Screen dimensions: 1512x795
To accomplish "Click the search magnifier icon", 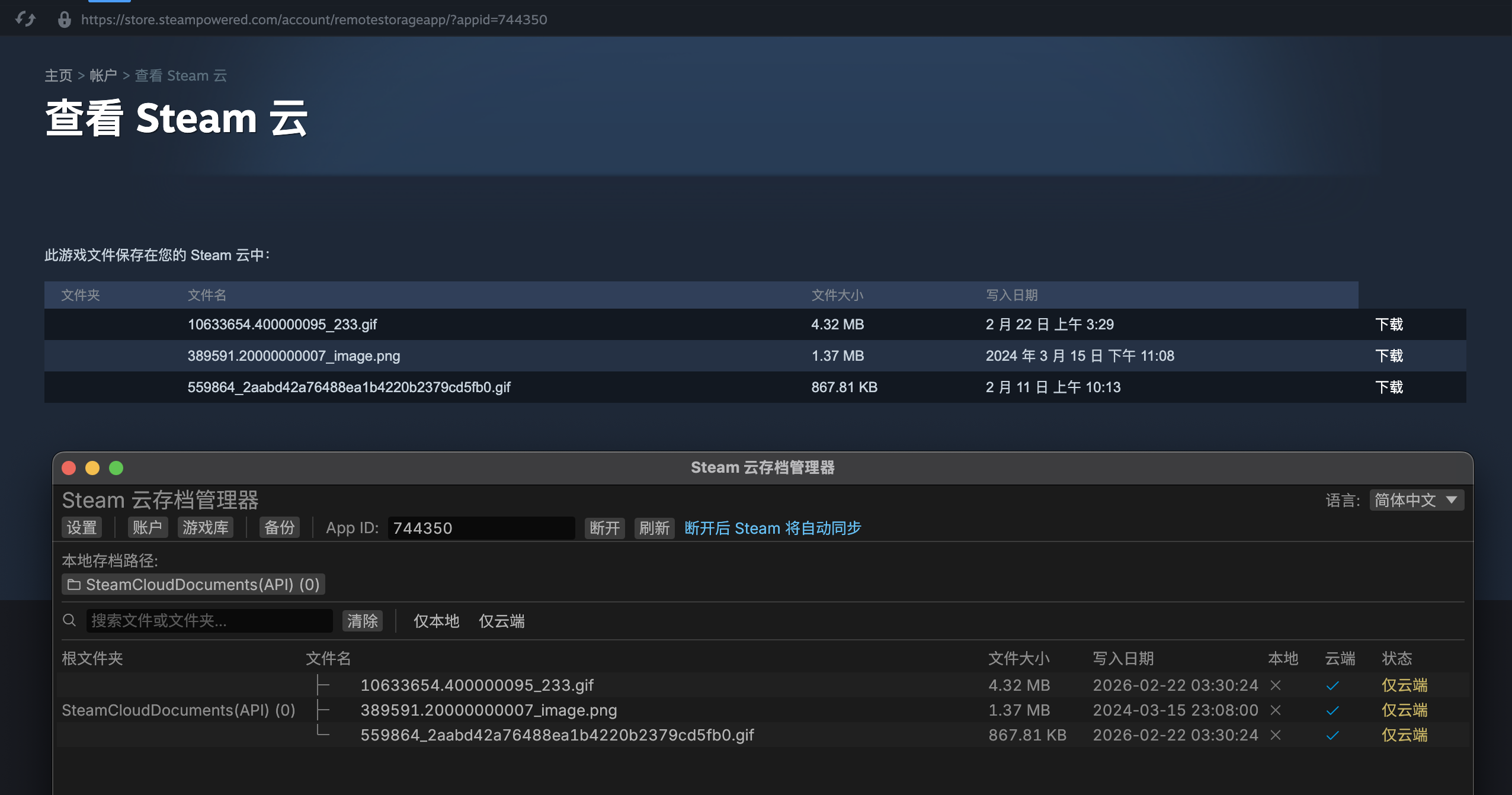I will click(x=69, y=620).
